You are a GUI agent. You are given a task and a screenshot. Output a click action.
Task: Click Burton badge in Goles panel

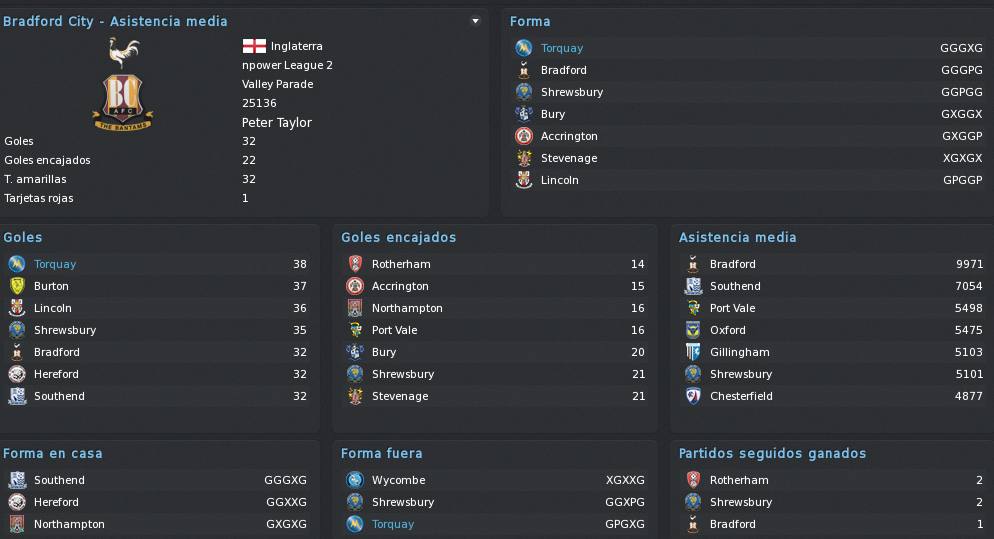click(17, 286)
